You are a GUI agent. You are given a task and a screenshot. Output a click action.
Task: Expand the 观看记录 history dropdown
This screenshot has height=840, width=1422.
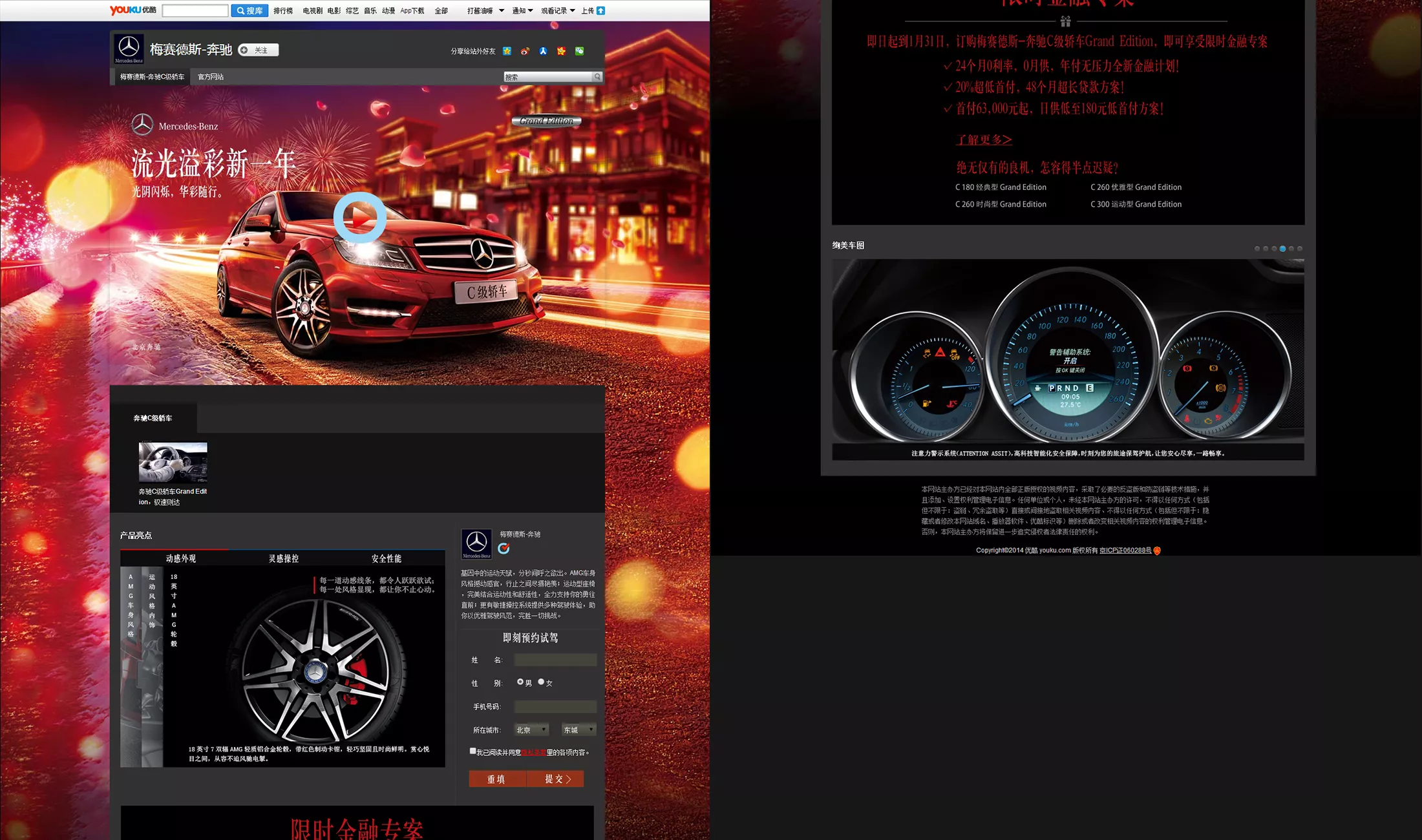[558, 11]
